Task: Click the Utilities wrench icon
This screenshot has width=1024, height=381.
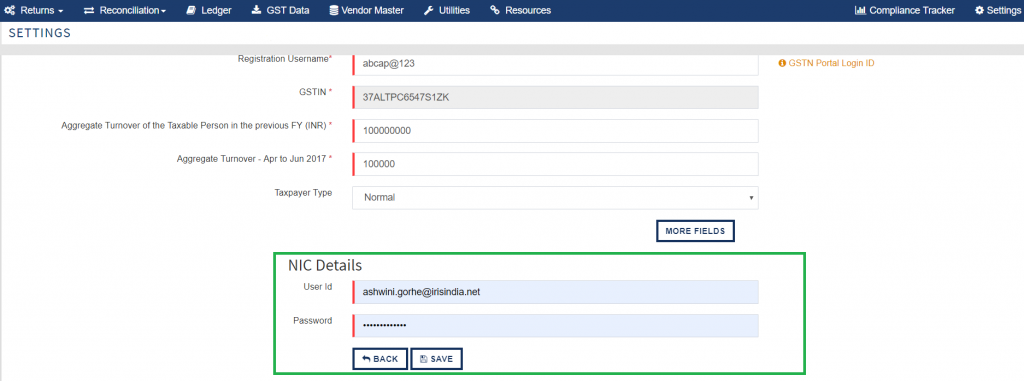Action: pyautogui.click(x=428, y=10)
